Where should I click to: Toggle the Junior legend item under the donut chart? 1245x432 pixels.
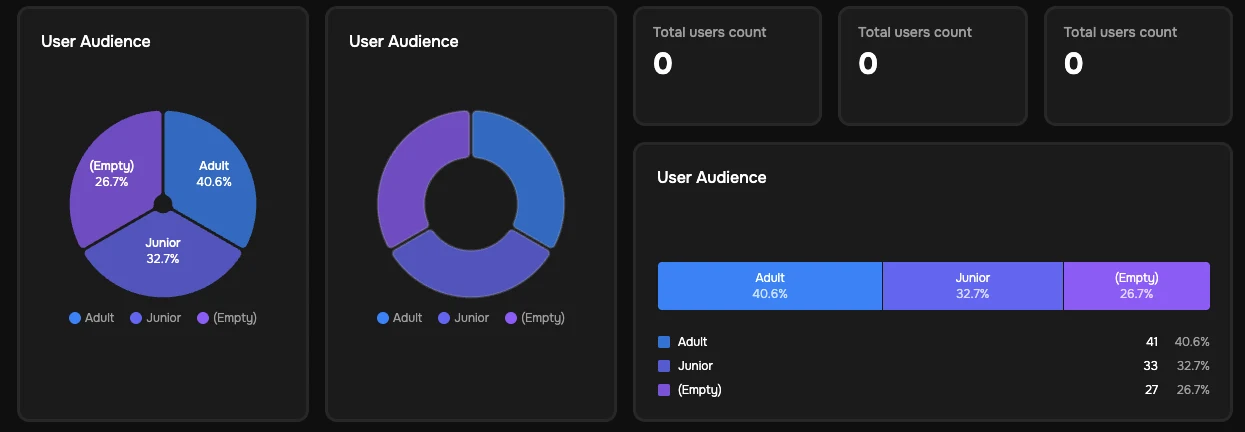[464, 318]
